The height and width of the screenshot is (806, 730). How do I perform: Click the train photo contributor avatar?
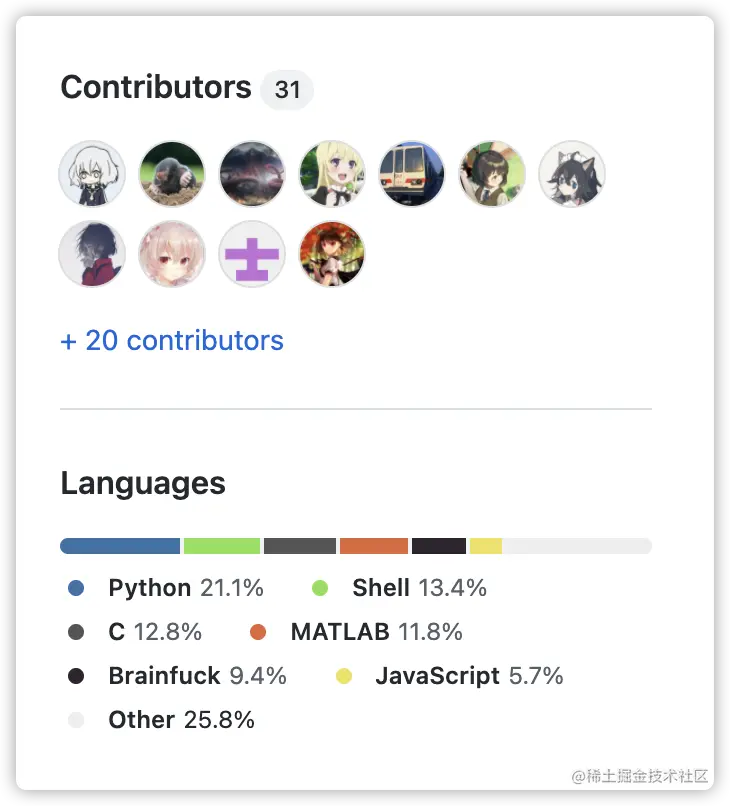(412, 174)
